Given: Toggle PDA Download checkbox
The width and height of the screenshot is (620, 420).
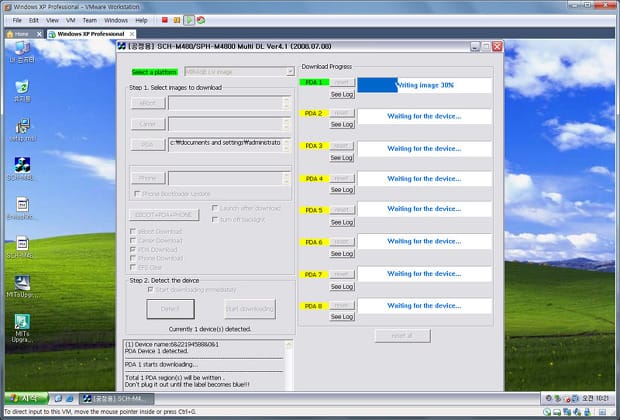Looking at the screenshot, I should click(x=133, y=250).
